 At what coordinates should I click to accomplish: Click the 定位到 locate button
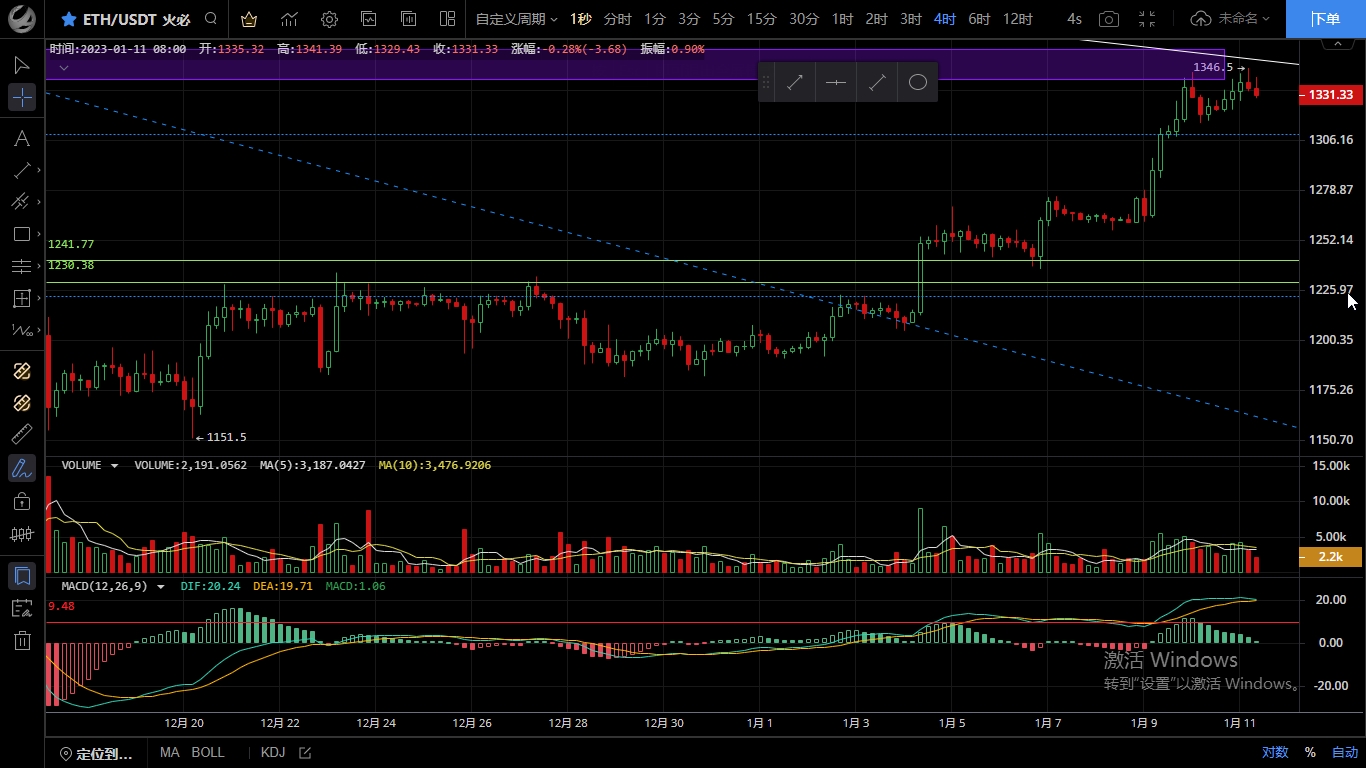tap(97, 754)
